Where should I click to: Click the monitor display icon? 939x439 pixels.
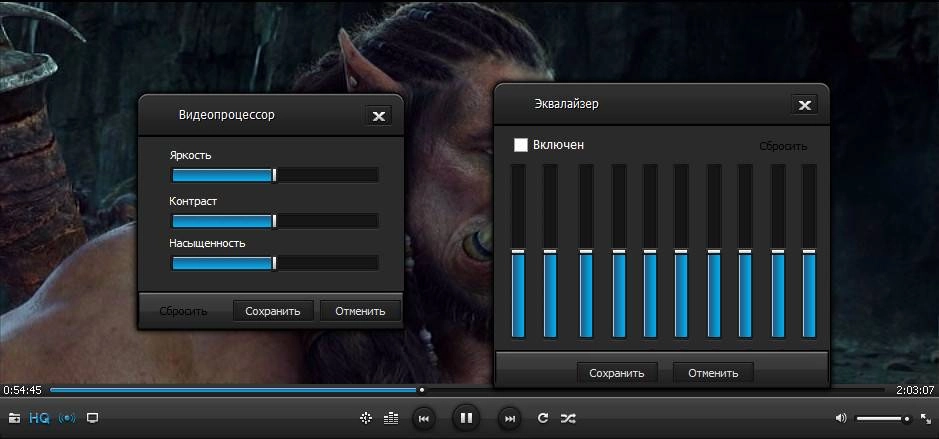tap(92, 418)
